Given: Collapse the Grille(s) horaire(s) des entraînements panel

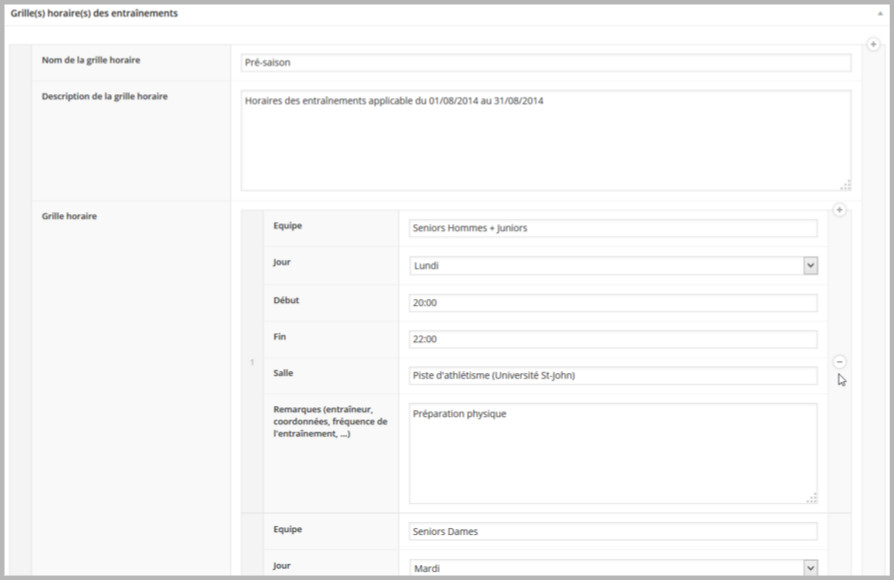Looking at the screenshot, I should [880, 13].
